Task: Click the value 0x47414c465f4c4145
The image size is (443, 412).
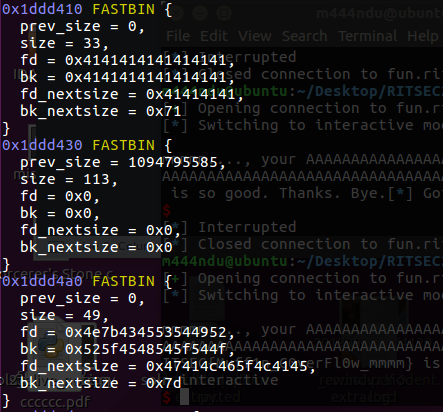Action: click(x=227, y=366)
